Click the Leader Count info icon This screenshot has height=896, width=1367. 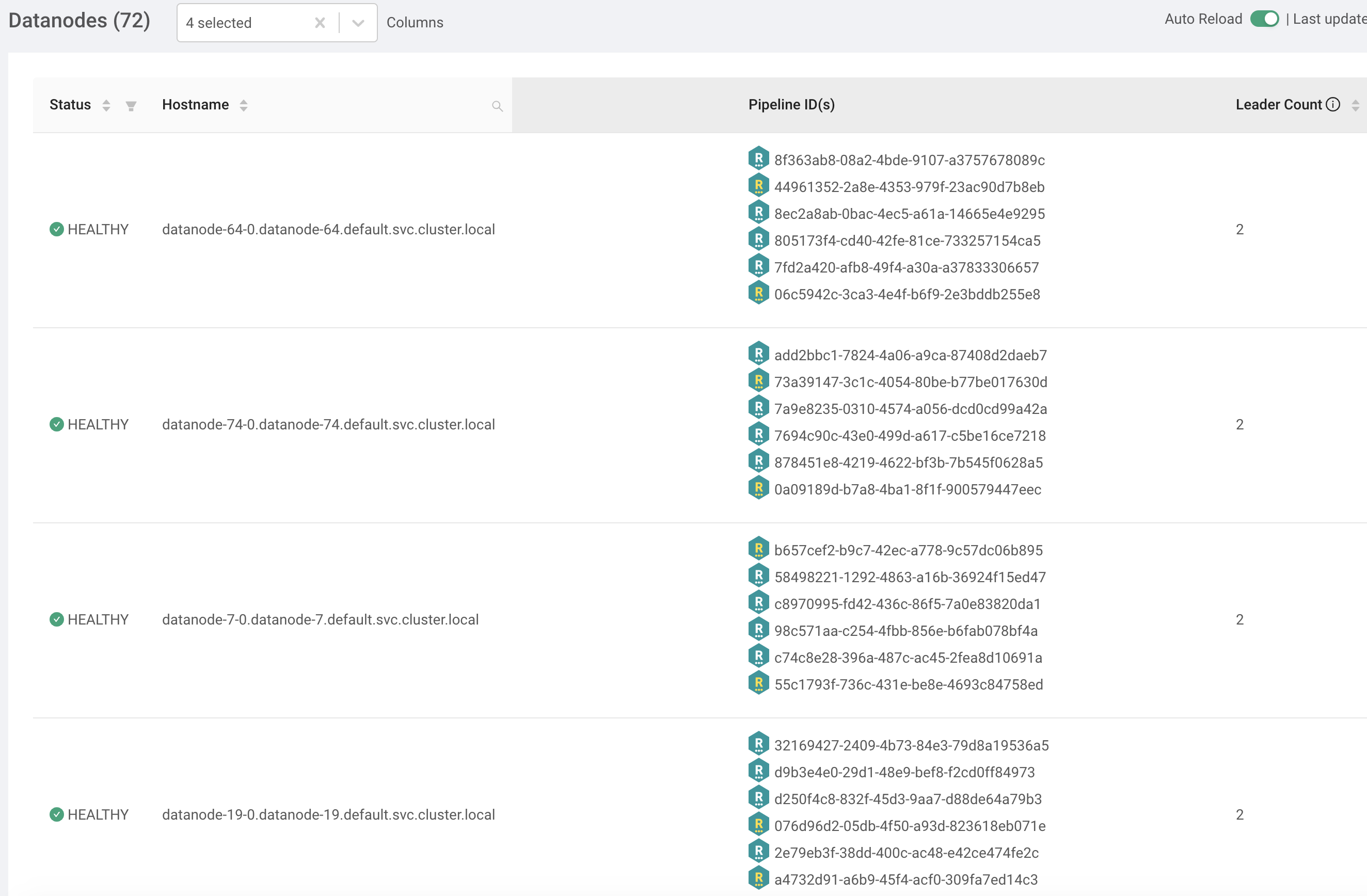(1332, 105)
